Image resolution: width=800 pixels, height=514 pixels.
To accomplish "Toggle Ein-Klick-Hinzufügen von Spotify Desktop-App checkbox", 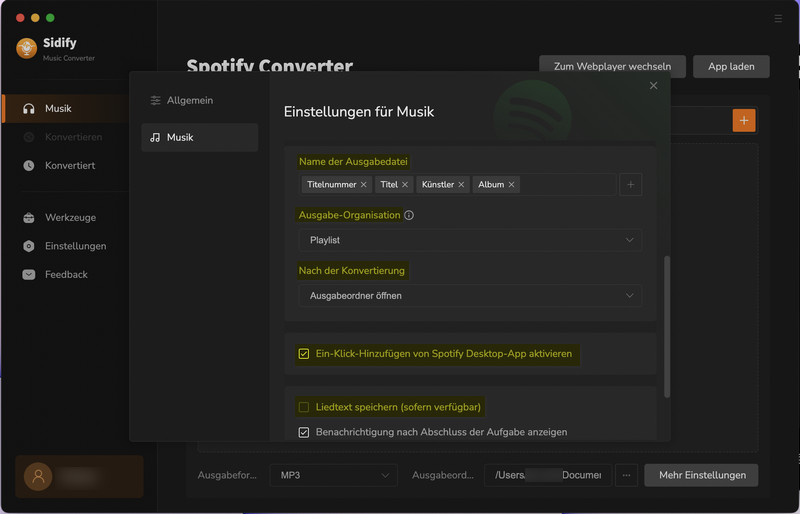I will coord(304,354).
